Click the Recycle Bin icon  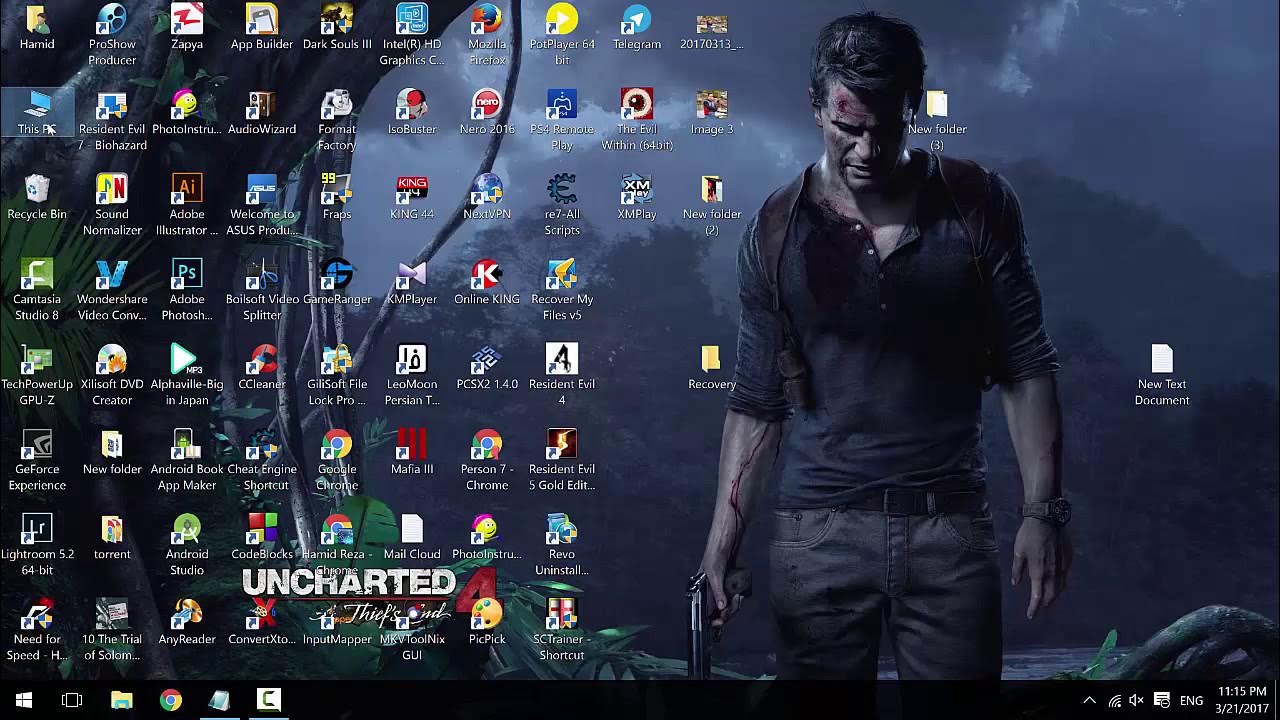click(37, 197)
